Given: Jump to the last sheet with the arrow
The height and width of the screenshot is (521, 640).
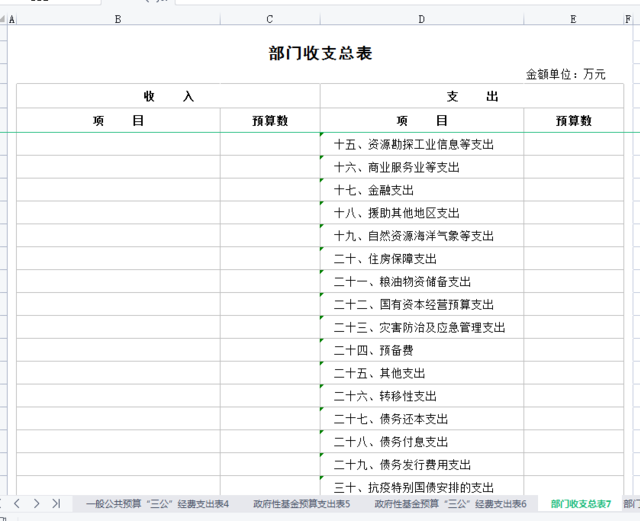Looking at the screenshot, I should (56, 503).
